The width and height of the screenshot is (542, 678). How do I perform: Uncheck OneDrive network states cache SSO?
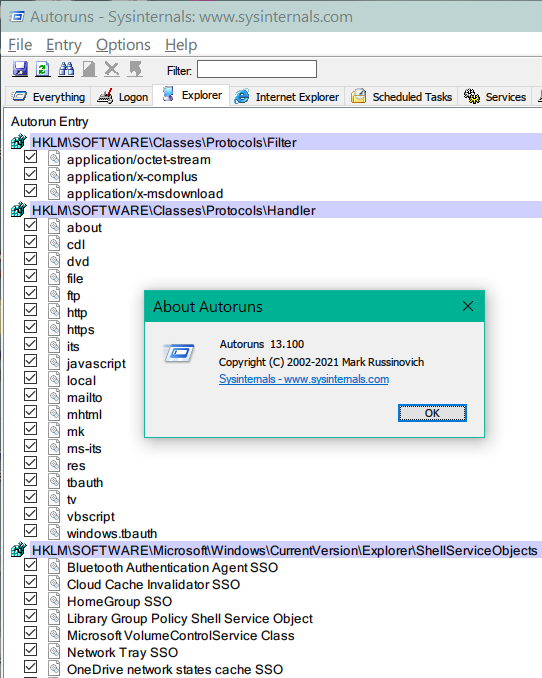coord(30,667)
